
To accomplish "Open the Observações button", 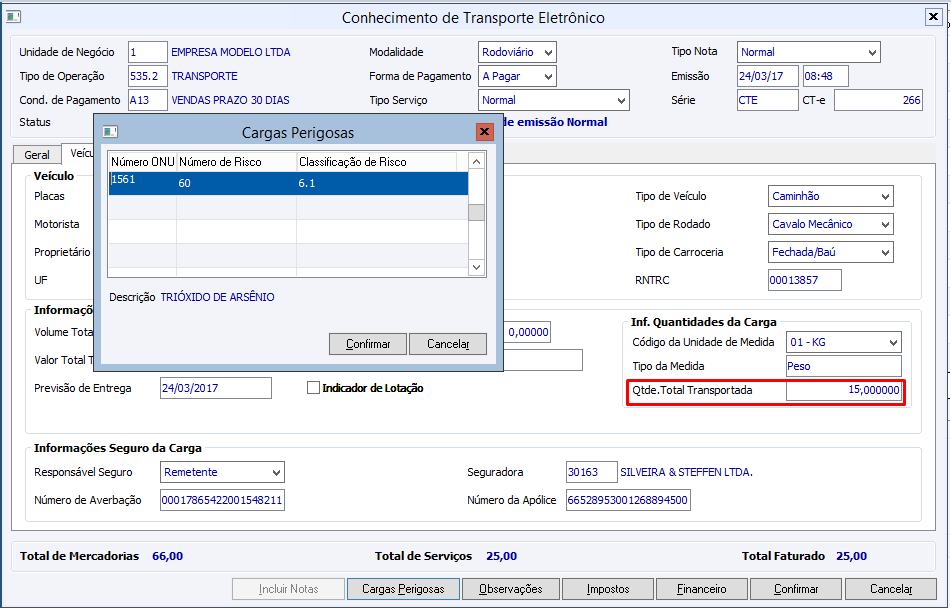I will tap(511, 589).
